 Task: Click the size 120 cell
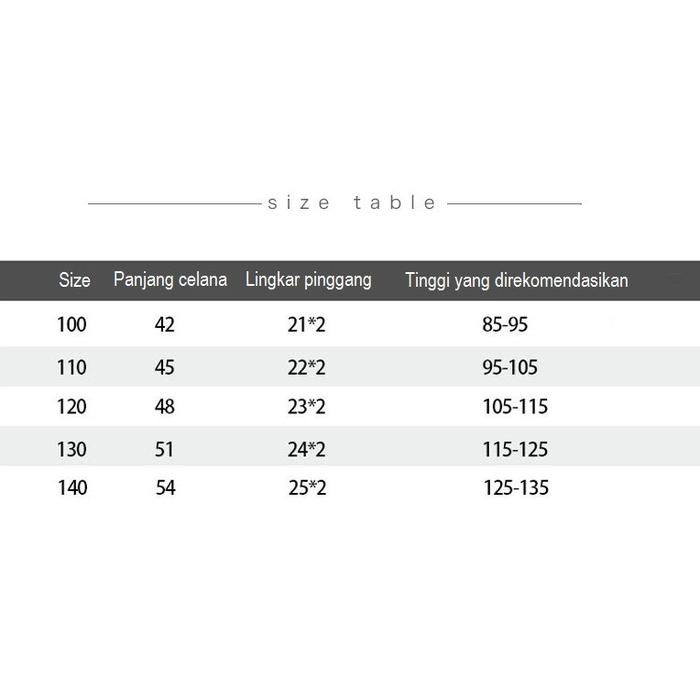click(x=72, y=407)
